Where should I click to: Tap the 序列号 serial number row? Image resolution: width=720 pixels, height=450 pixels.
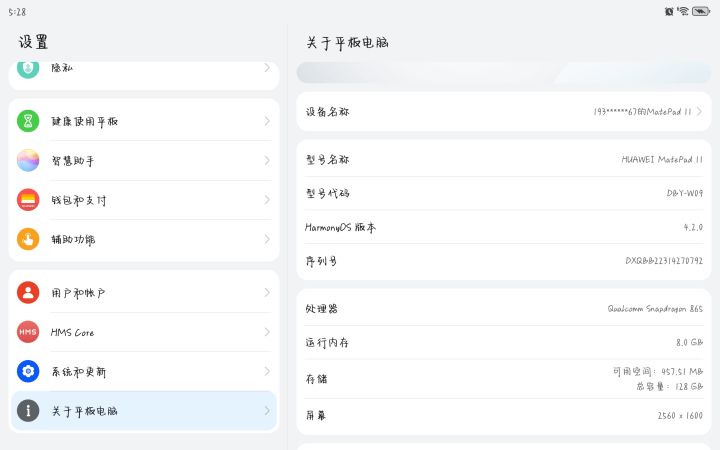[x=503, y=261]
